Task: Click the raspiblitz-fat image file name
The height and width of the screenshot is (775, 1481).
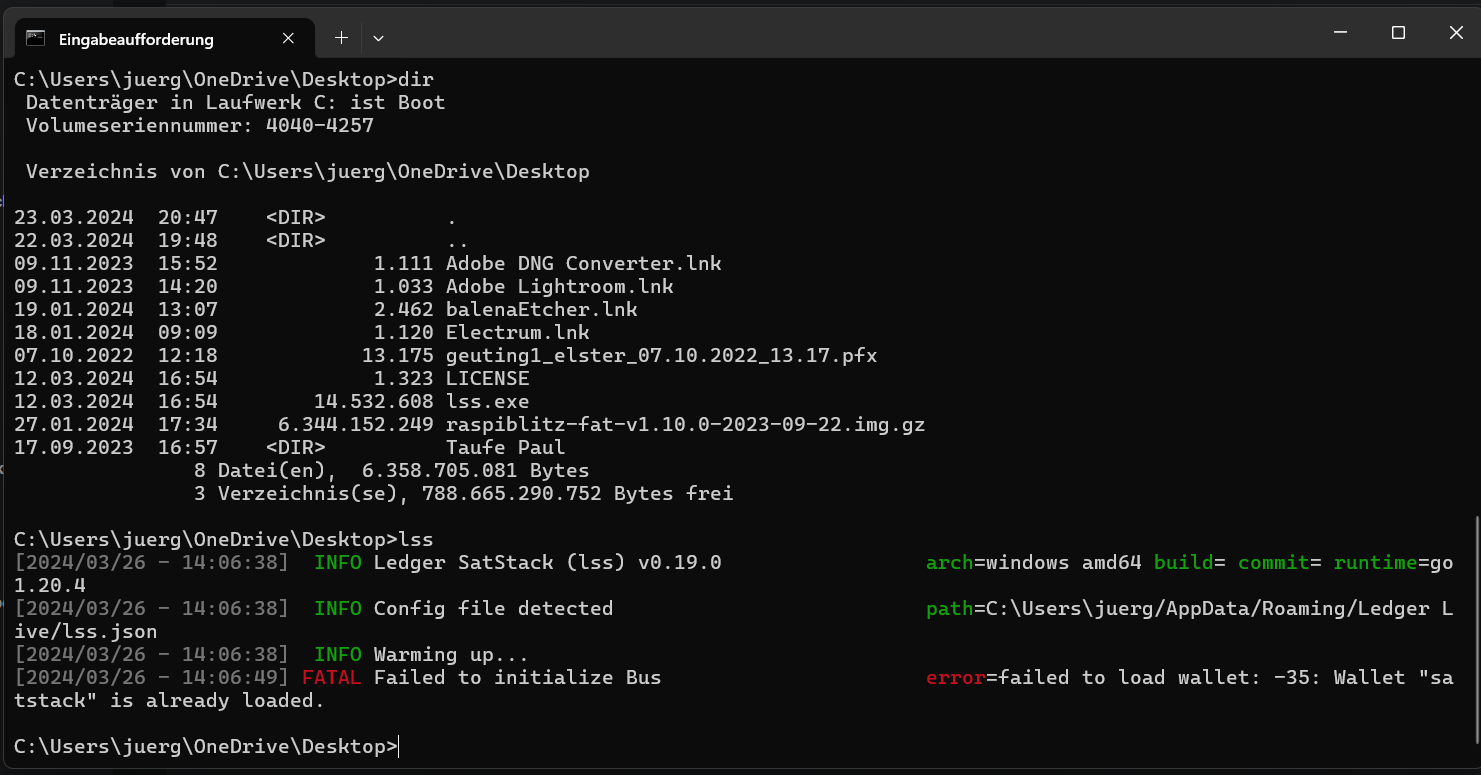Action: coord(686,425)
